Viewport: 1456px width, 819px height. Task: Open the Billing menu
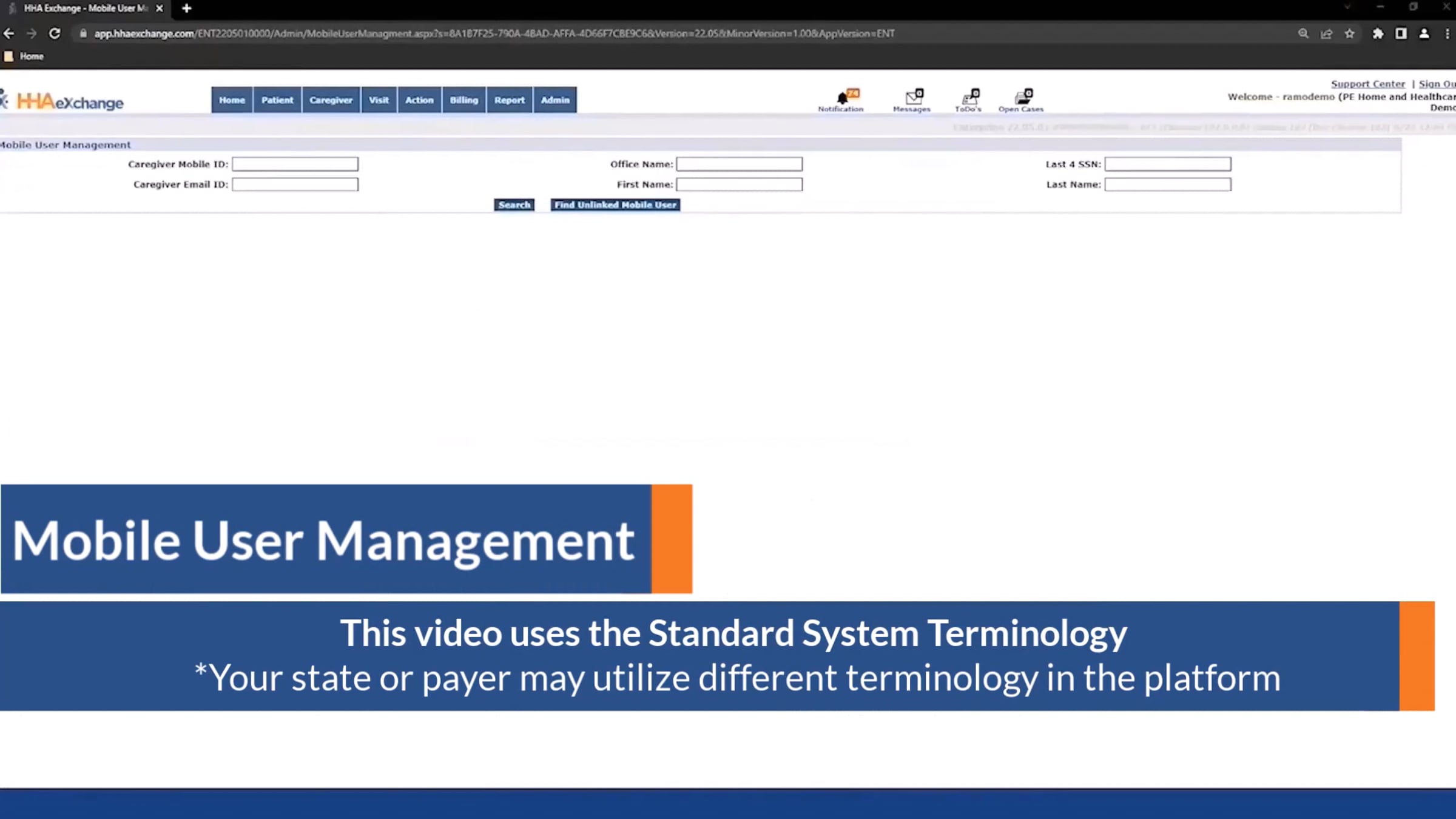[463, 100]
